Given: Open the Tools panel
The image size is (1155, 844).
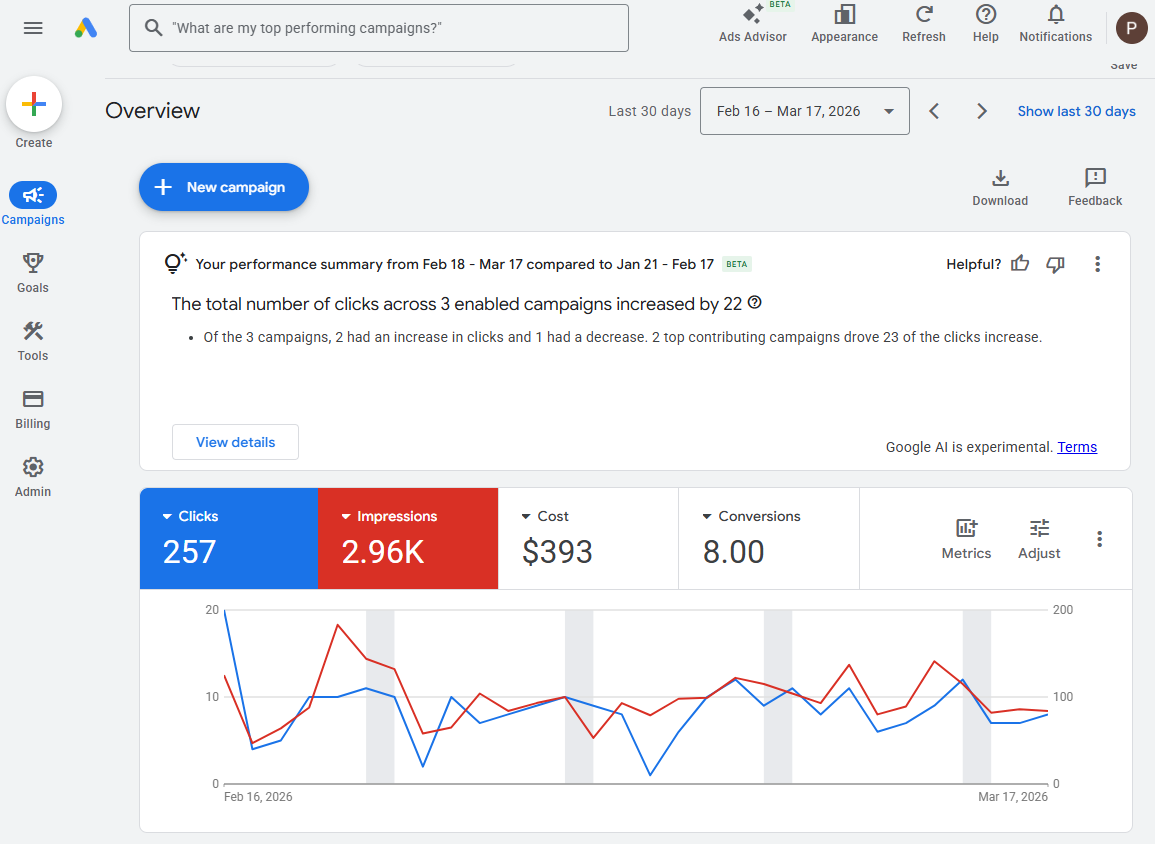Looking at the screenshot, I should pyautogui.click(x=33, y=341).
